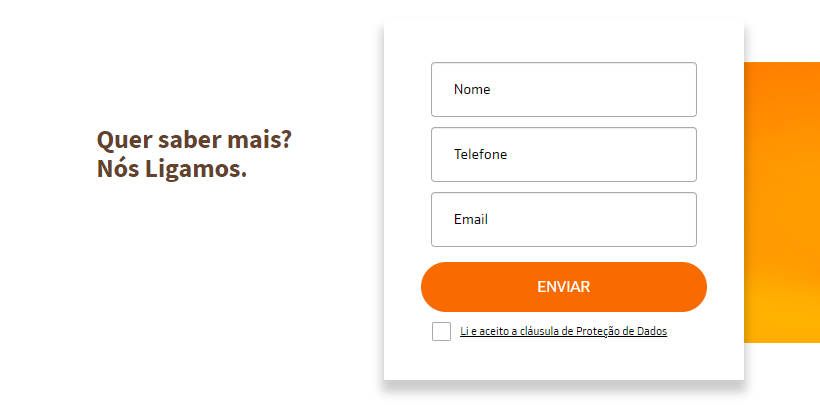Click the word 'ENVIAR' on the button
This screenshot has width=820, height=409.
pos(563,287)
